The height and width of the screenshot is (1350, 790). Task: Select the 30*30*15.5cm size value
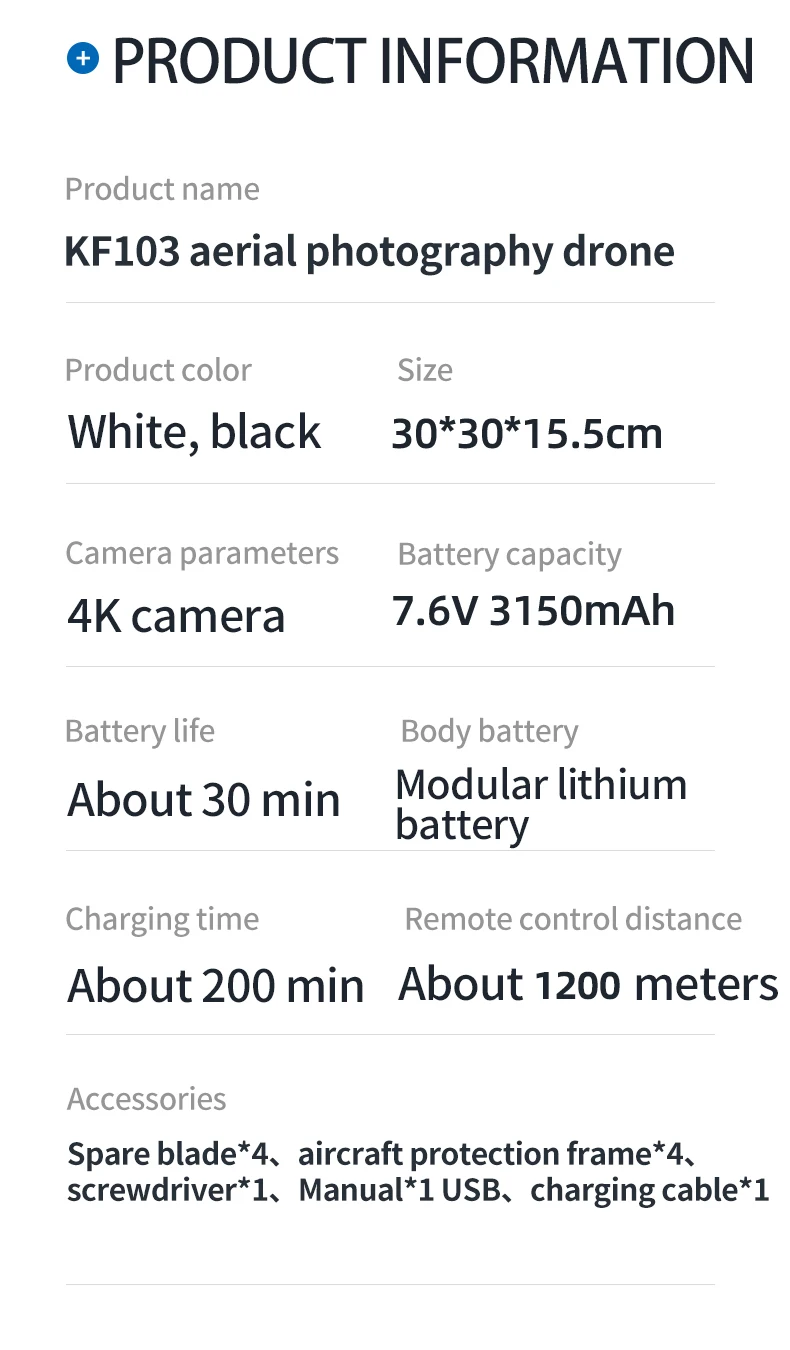click(x=527, y=433)
